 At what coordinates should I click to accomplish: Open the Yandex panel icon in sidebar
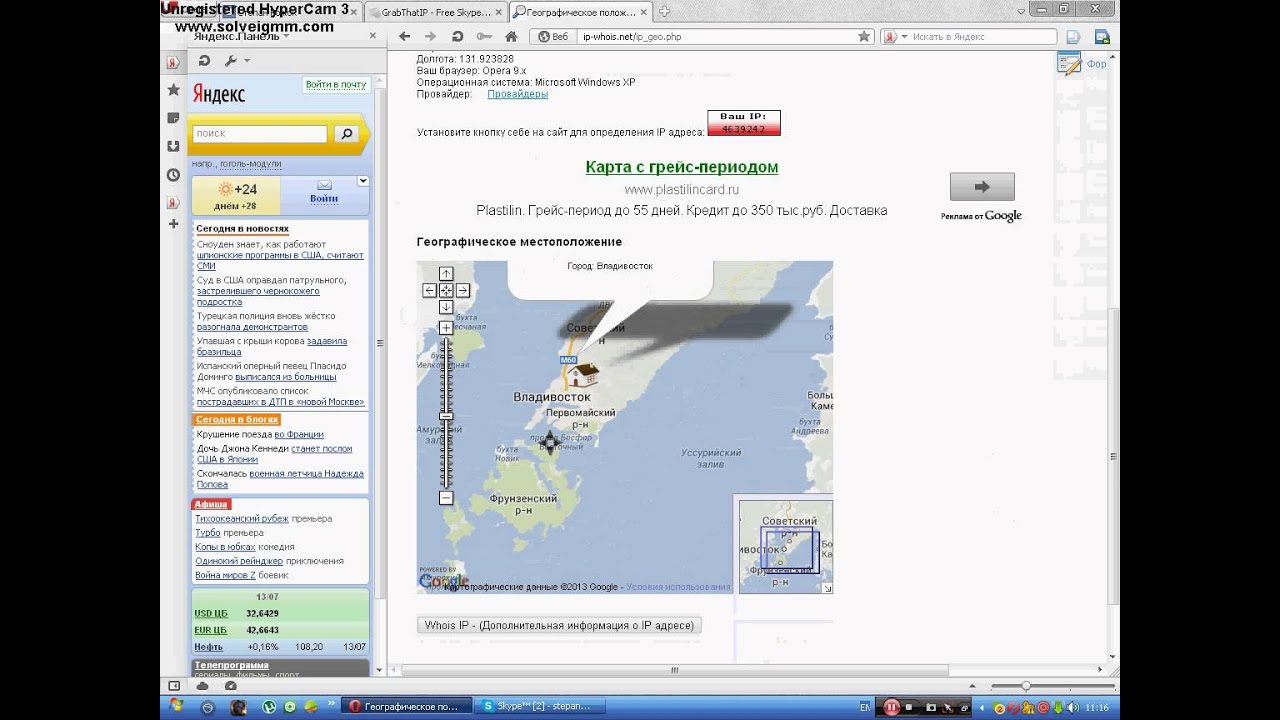click(x=173, y=62)
